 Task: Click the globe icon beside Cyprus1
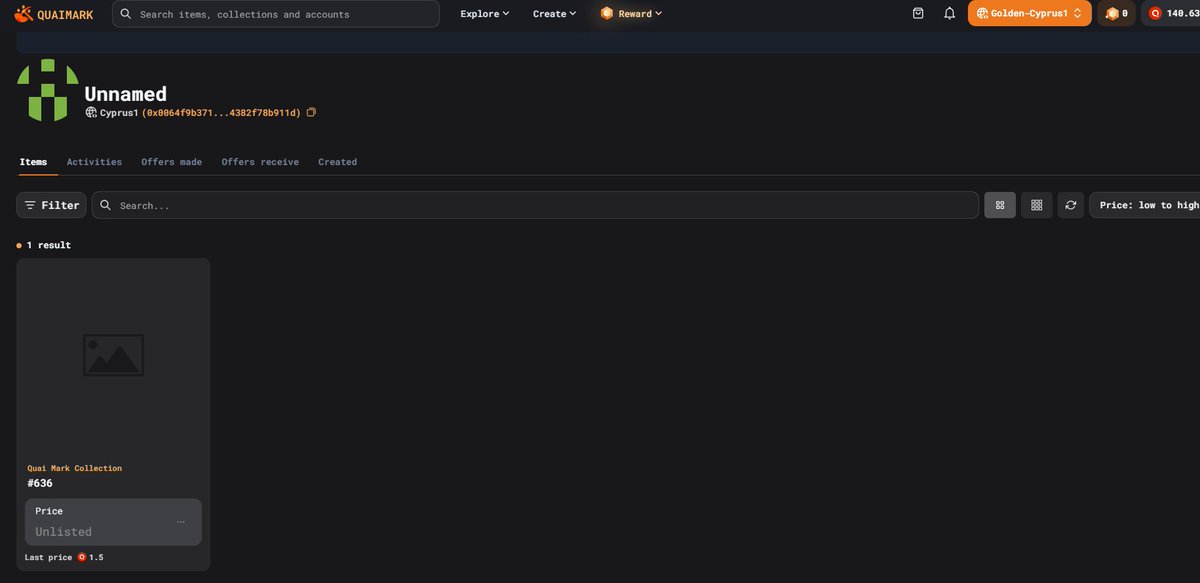click(91, 113)
